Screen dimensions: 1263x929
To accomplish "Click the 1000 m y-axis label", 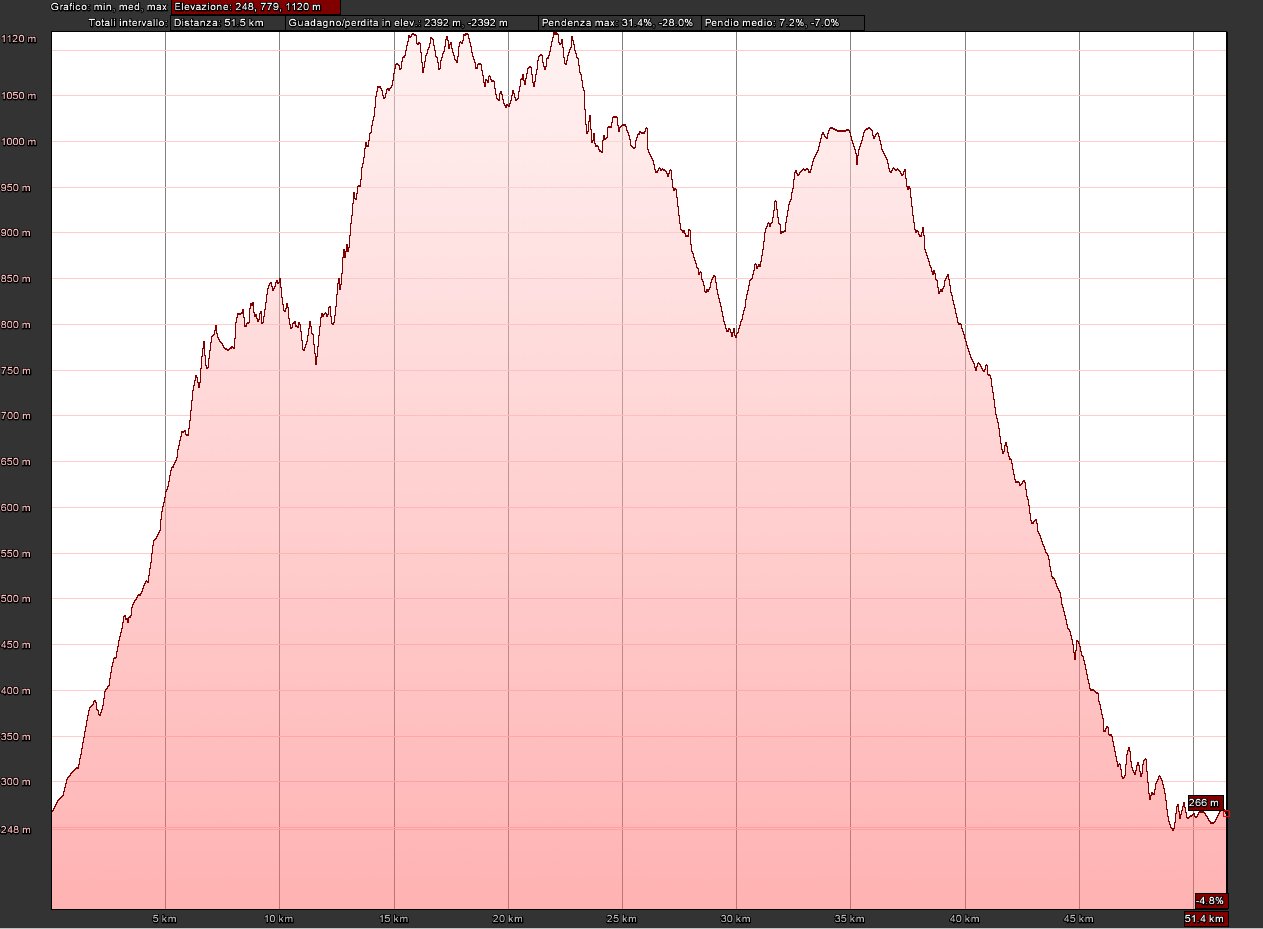I will 18,142.
